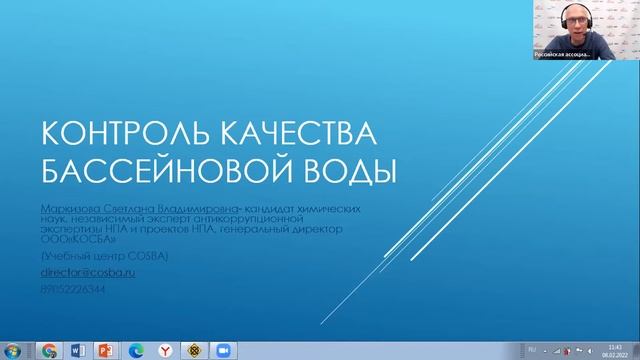
Task: Click the Show desktop strip
Action: (637, 351)
